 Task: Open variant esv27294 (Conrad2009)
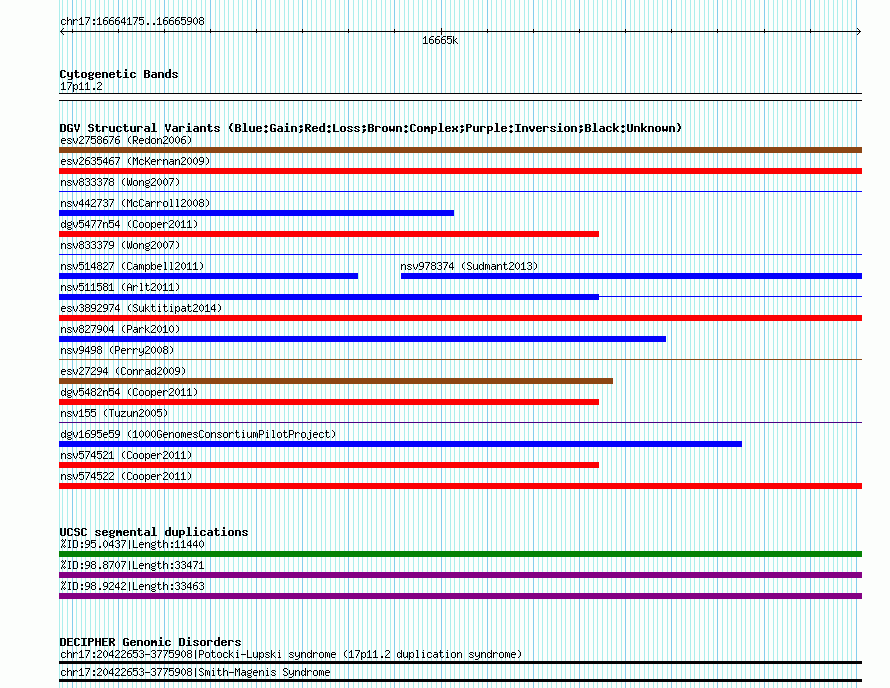tap(123, 371)
